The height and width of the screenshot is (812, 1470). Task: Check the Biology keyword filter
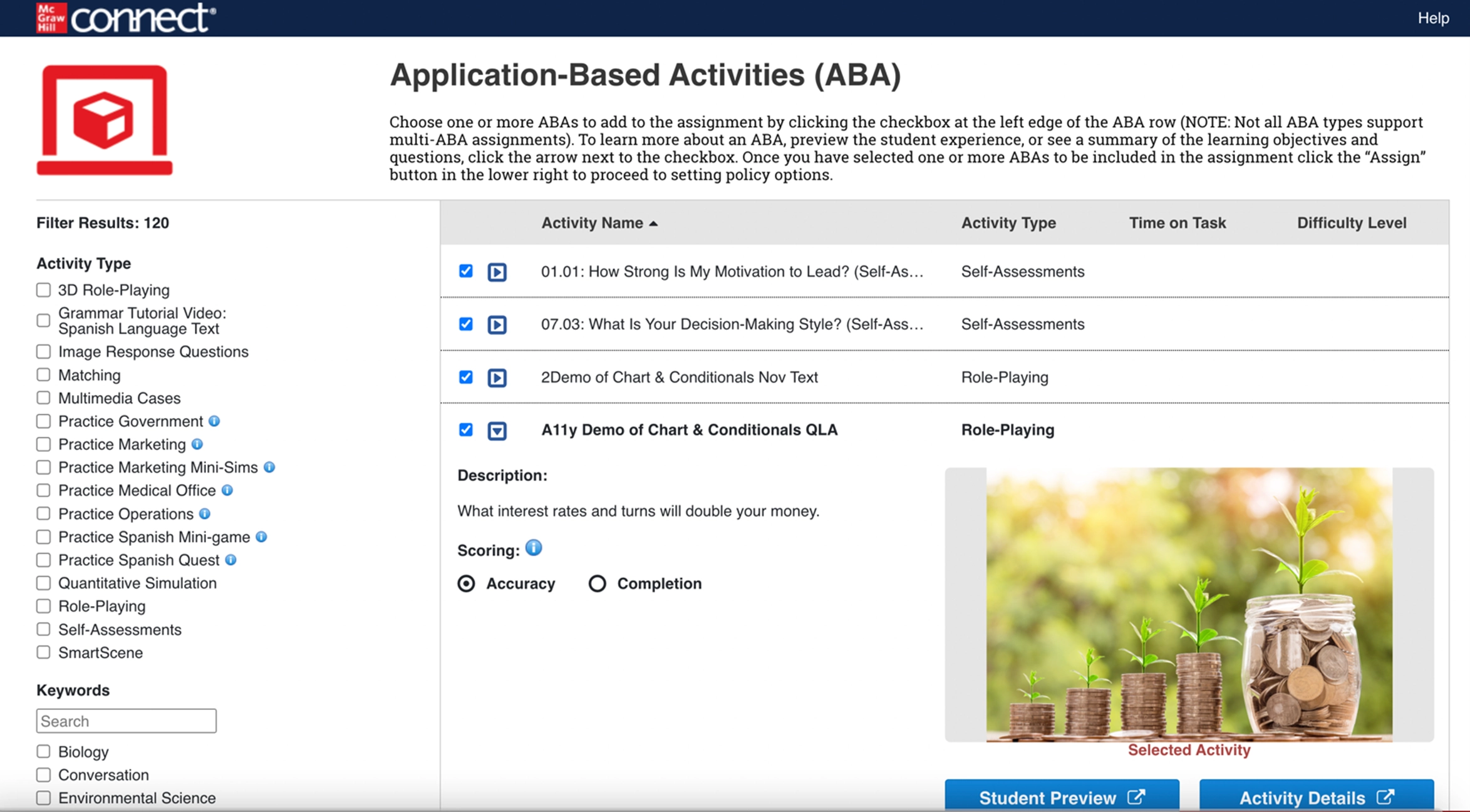[43, 751]
